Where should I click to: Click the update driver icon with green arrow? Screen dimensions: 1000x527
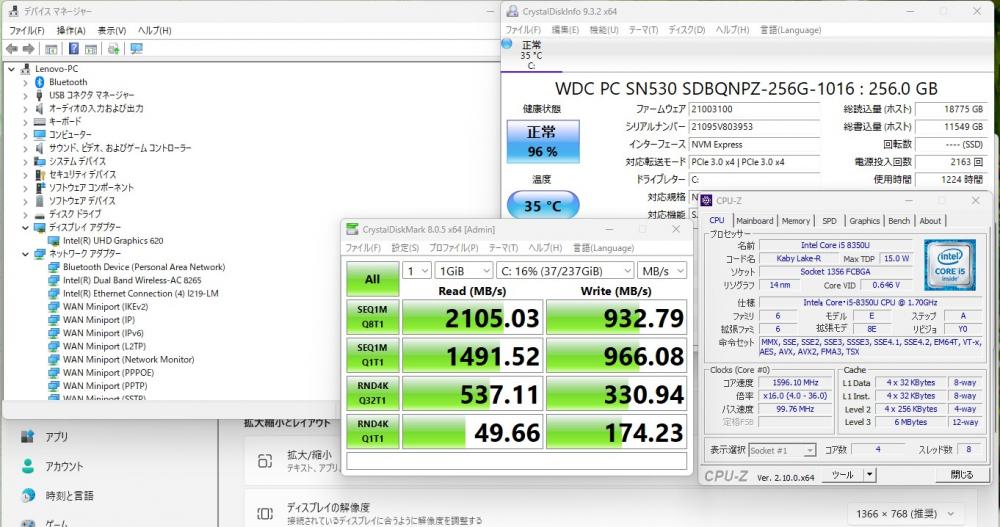(x=114, y=48)
